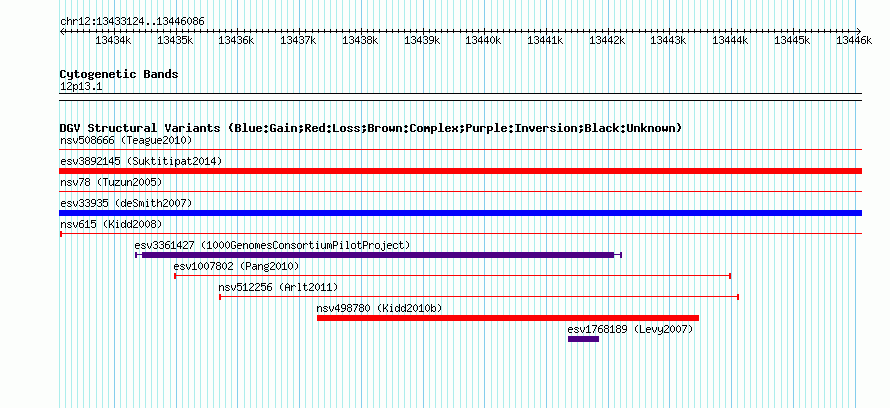Select the 12p13.1 band label
Screen dimensions: 890x408
click(x=81, y=87)
